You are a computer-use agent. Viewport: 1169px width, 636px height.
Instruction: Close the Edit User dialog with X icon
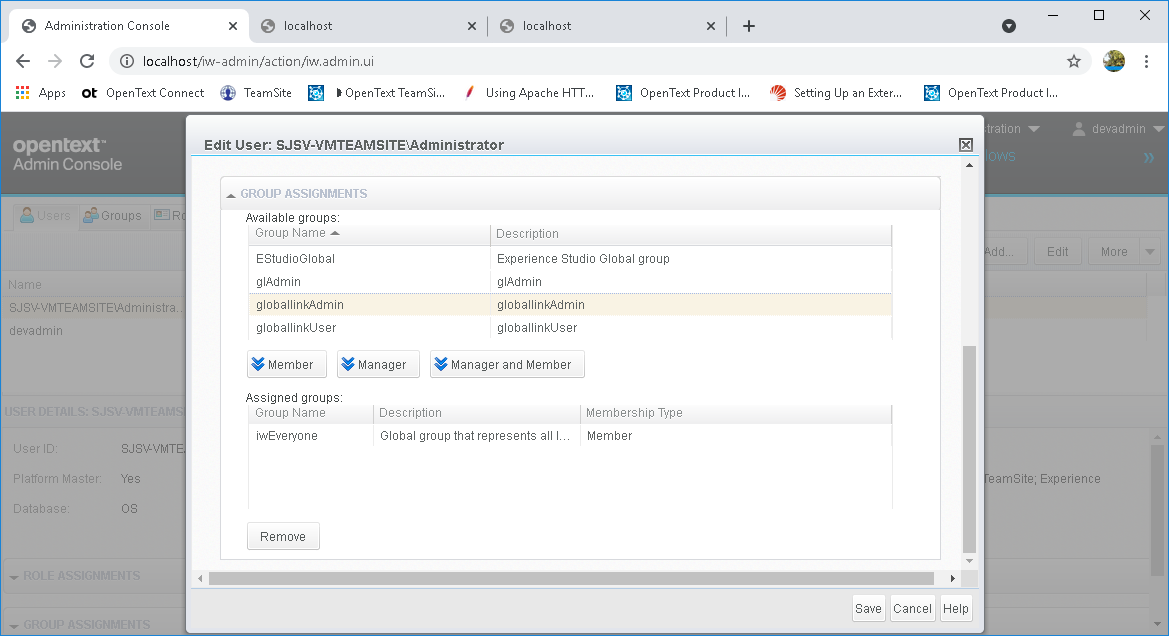click(966, 145)
